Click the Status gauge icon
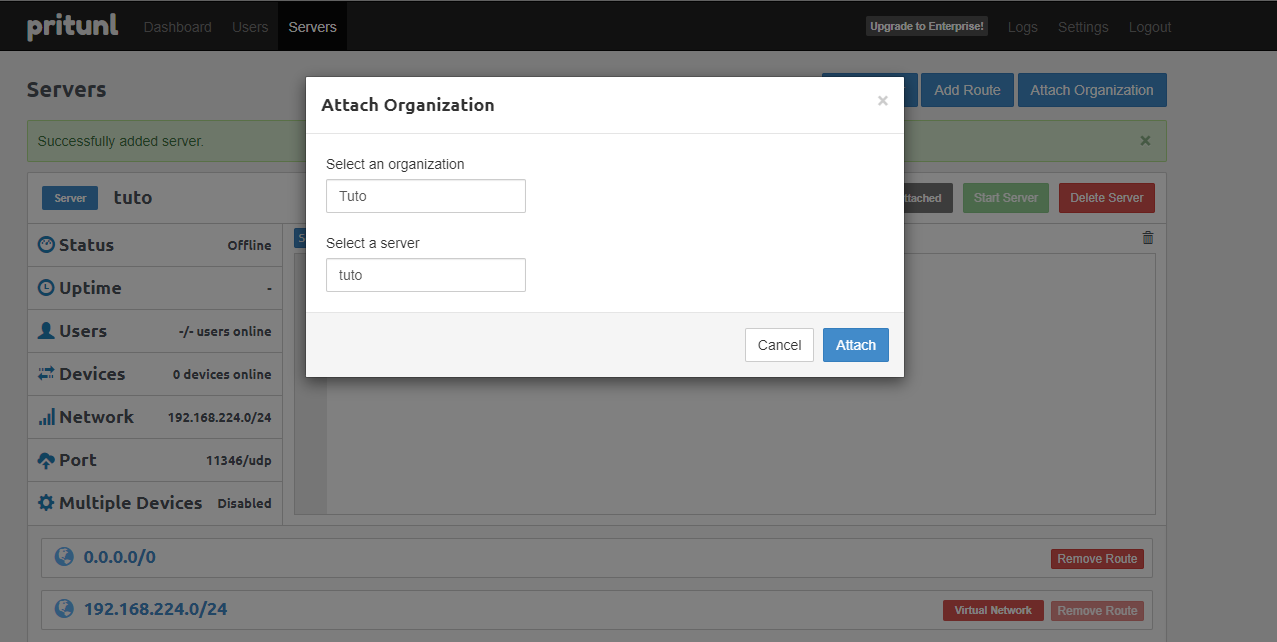 tap(46, 245)
